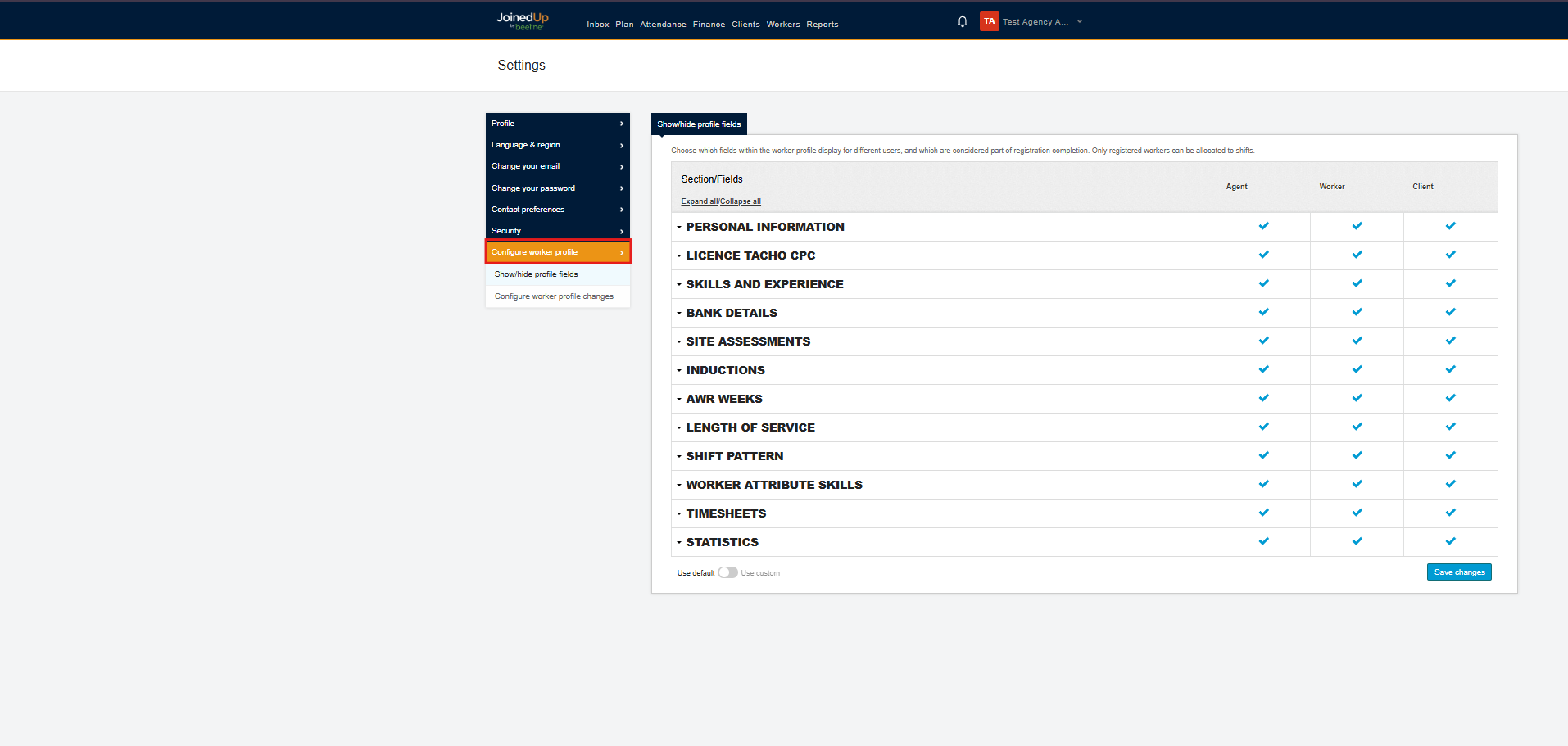Click the Save changes button
The image size is (1568, 746).
[1458, 572]
